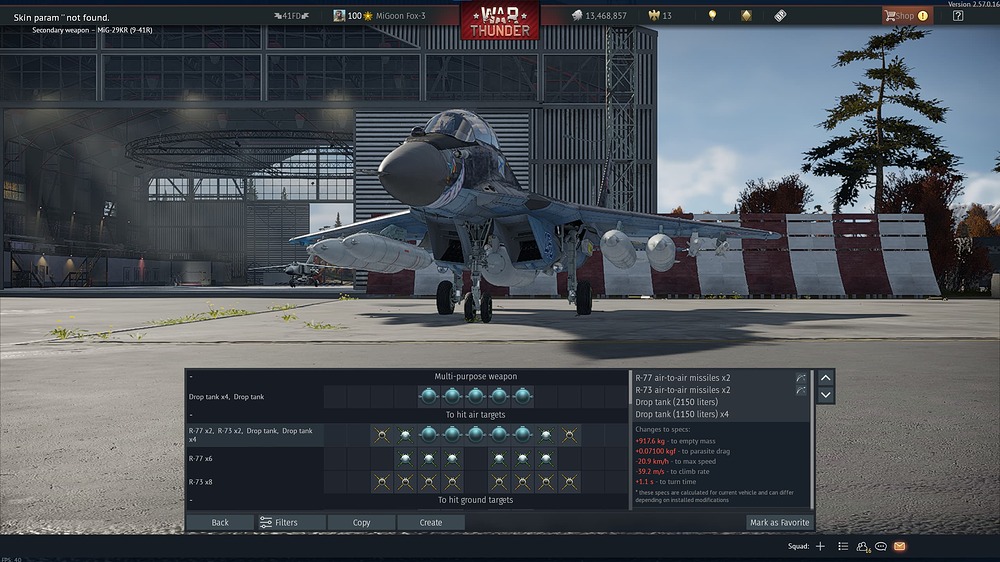This screenshot has width=1000, height=562.
Task: Click first drop tank pylon in Multi-purpose row
Action: [x=429, y=396]
